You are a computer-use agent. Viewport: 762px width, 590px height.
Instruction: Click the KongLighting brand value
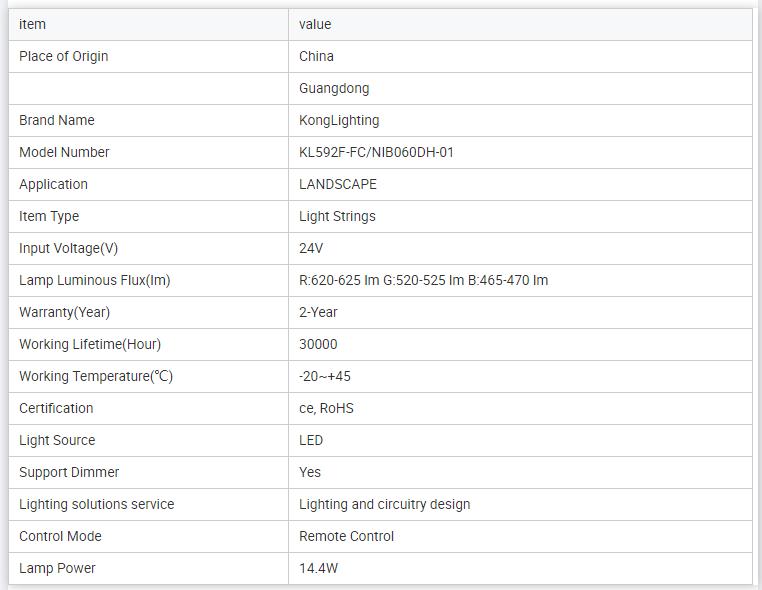(339, 120)
